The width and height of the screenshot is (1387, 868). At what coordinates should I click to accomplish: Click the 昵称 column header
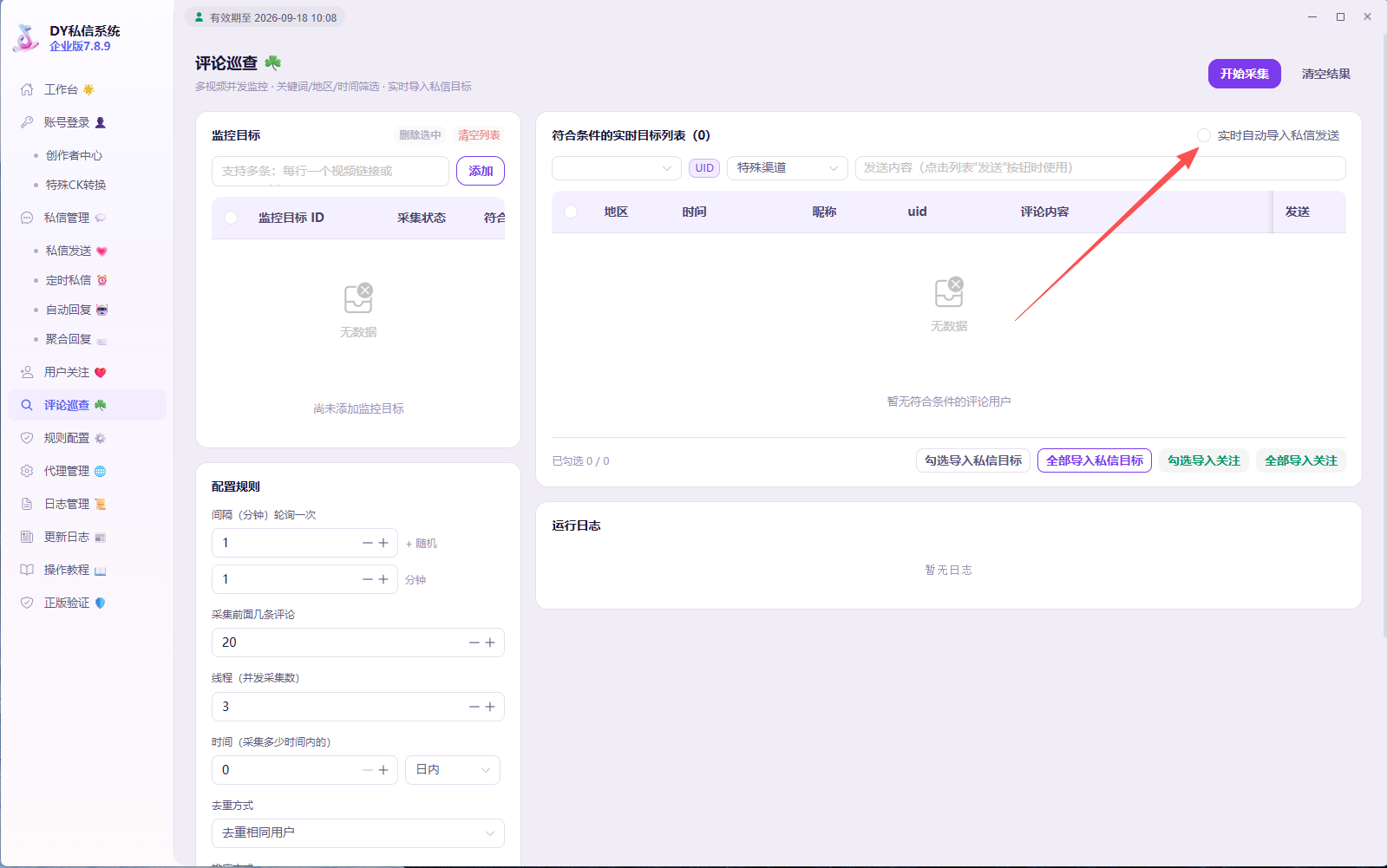[x=824, y=212]
